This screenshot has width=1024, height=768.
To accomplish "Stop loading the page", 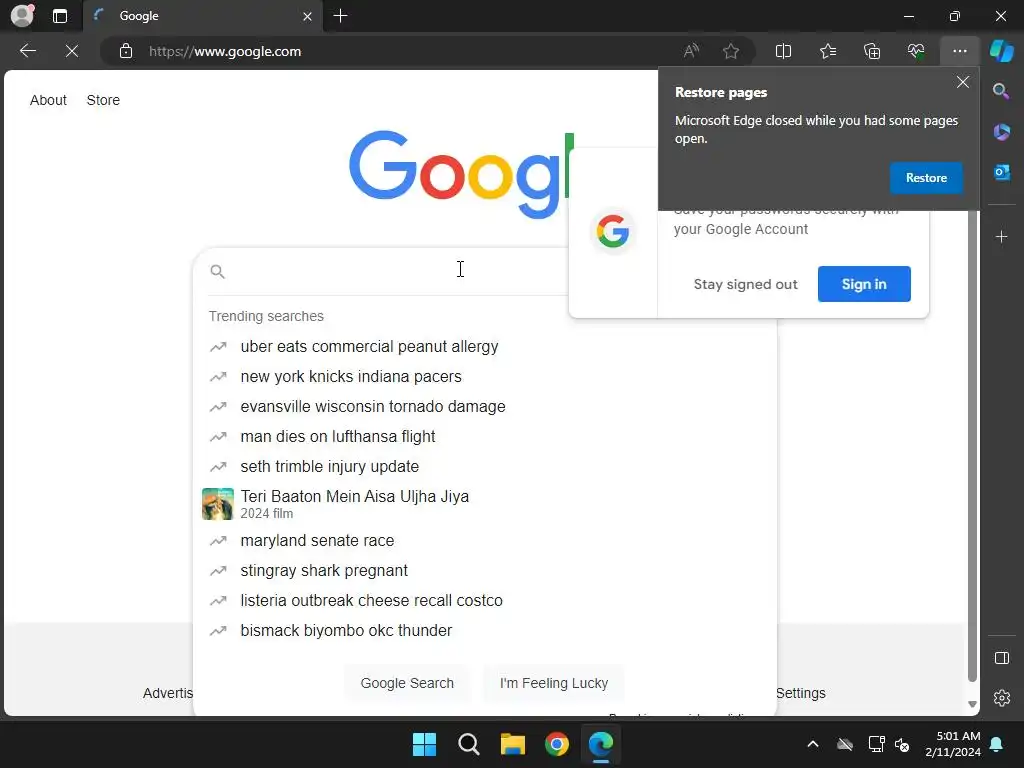I will pos(72,51).
